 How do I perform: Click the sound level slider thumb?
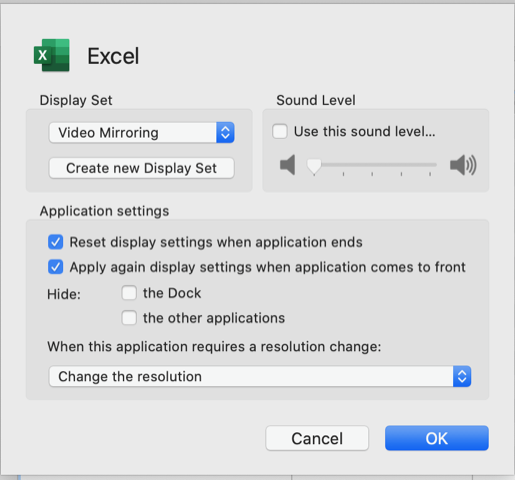coord(314,166)
